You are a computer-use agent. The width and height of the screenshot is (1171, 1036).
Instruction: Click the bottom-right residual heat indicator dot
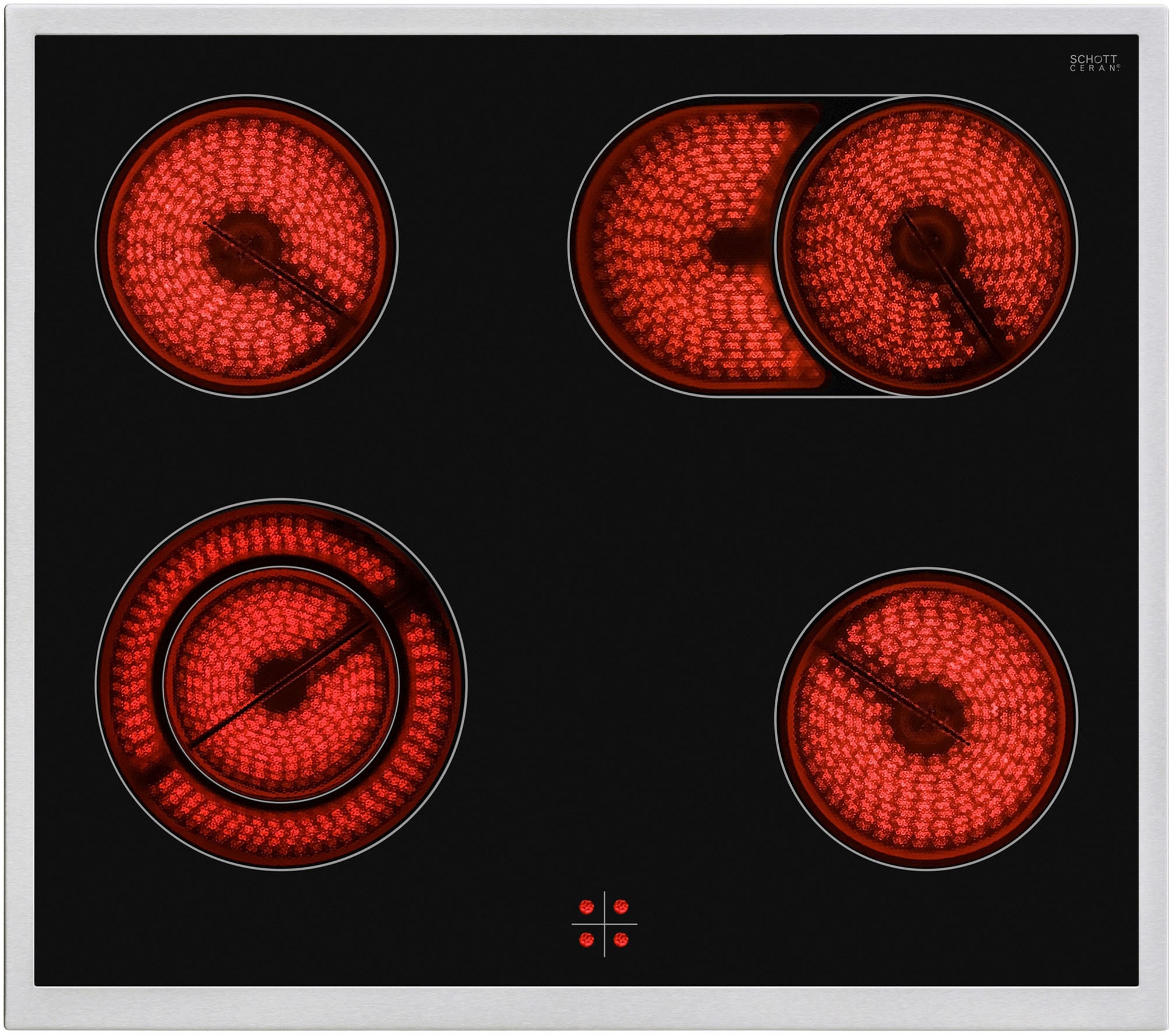pos(621,940)
